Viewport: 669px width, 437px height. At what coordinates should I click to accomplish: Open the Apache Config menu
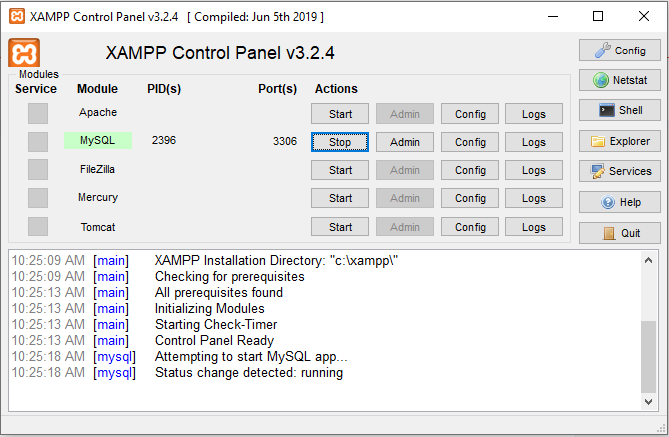point(470,114)
